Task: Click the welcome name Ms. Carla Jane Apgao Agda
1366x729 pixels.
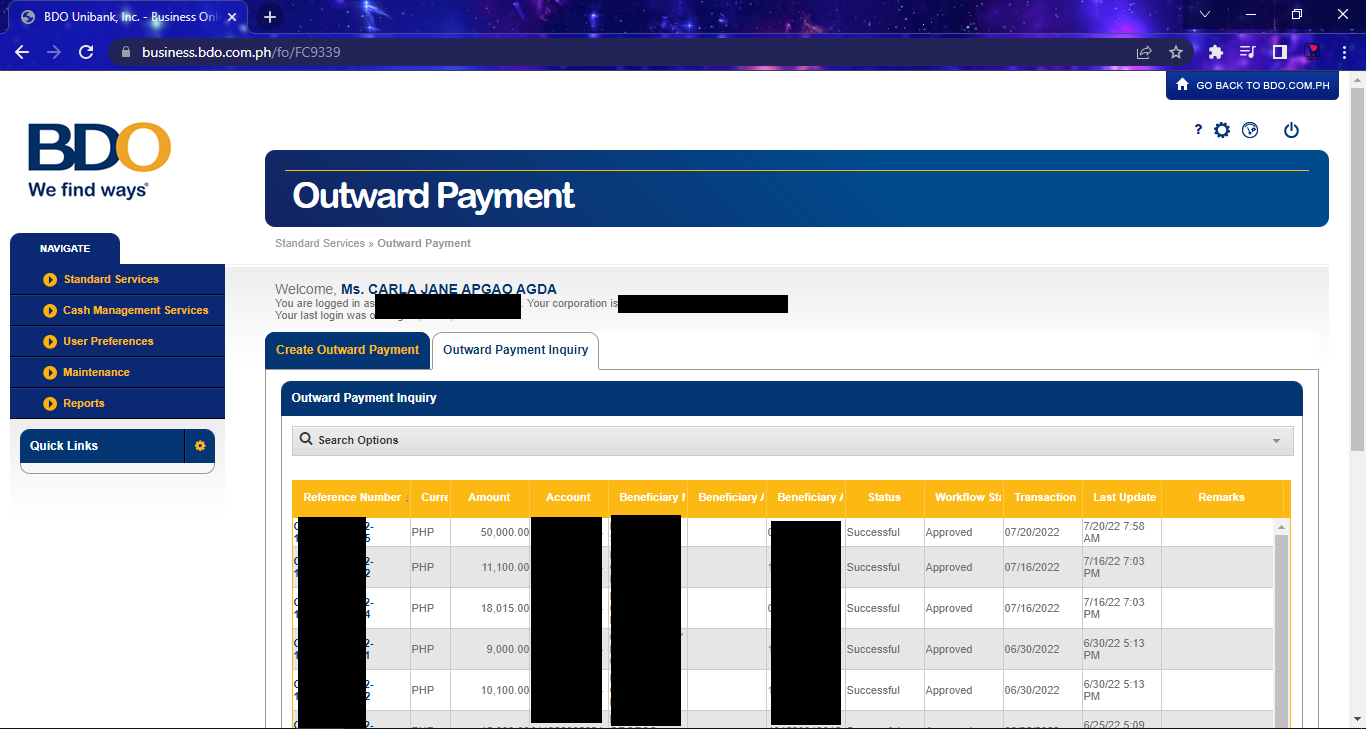Action: [449, 290]
